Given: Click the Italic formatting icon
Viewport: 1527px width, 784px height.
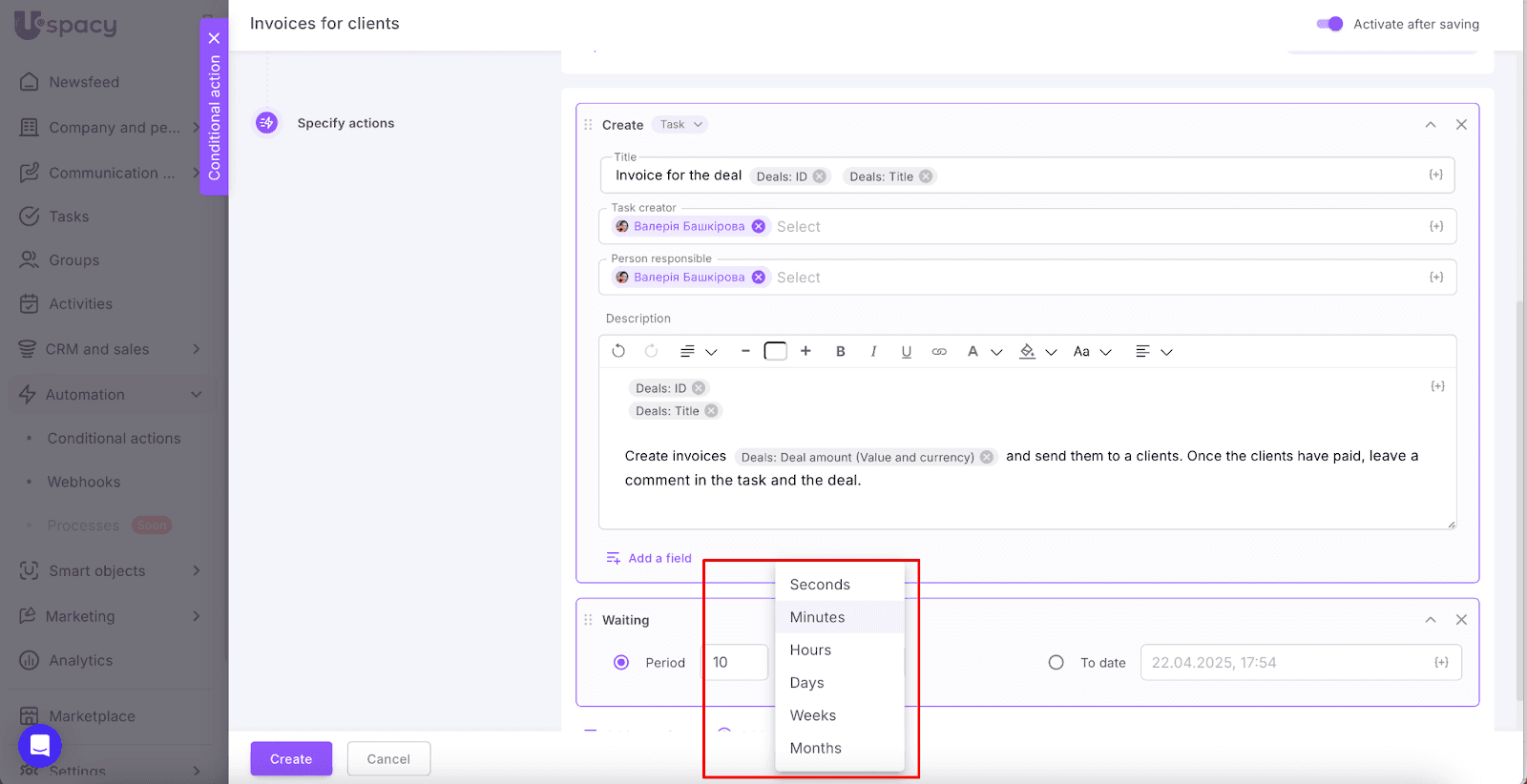Looking at the screenshot, I should click(873, 352).
